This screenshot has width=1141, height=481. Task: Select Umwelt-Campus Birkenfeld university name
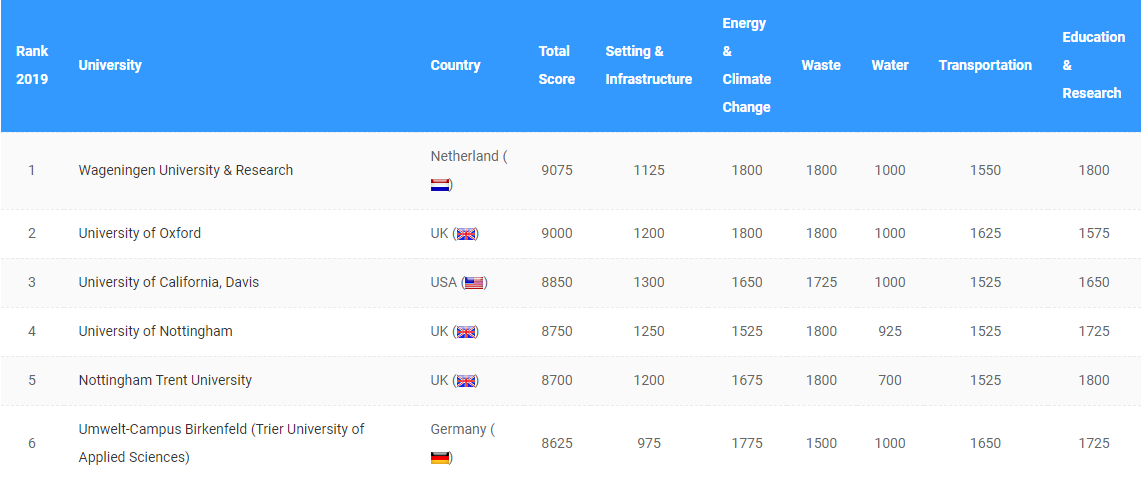(x=221, y=443)
